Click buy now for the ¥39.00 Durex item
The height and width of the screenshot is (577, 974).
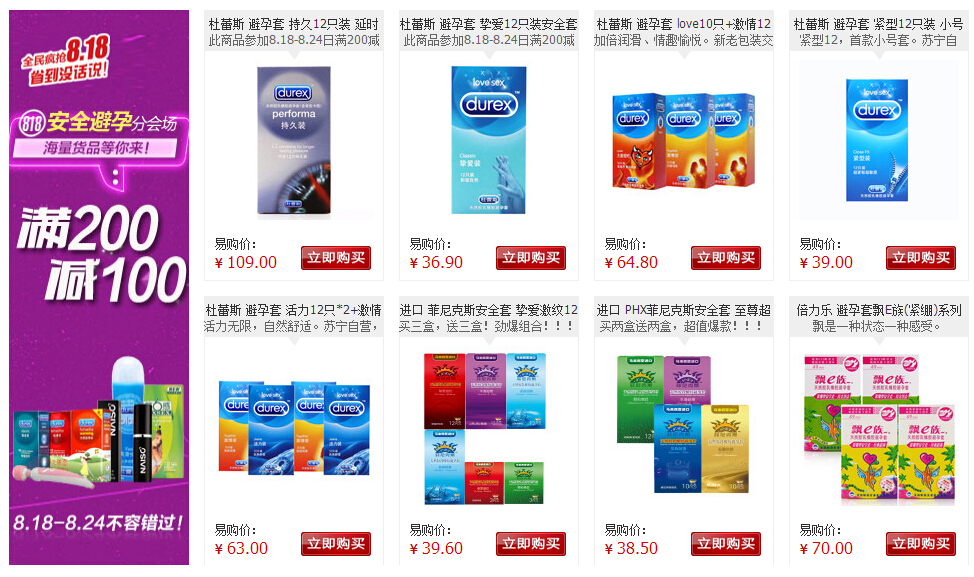coord(921,258)
